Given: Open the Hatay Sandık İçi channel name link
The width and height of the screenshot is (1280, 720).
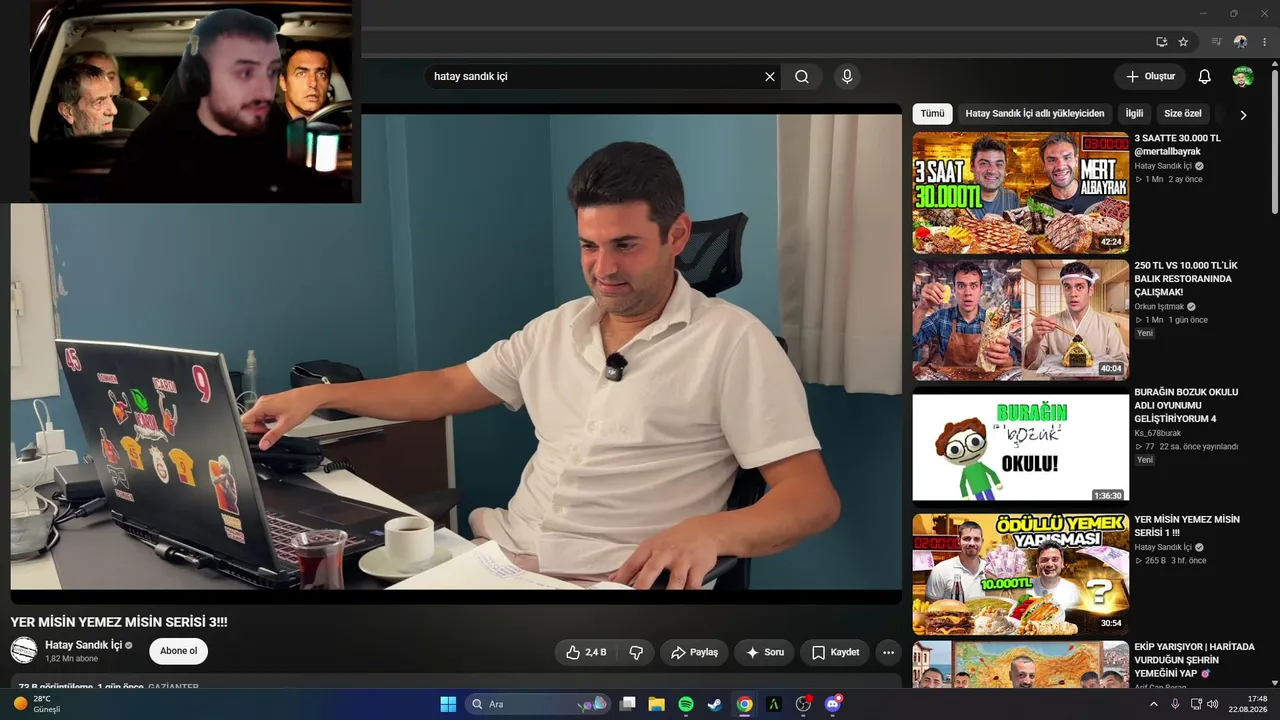Looking at the screenshot, I should 83,645.
